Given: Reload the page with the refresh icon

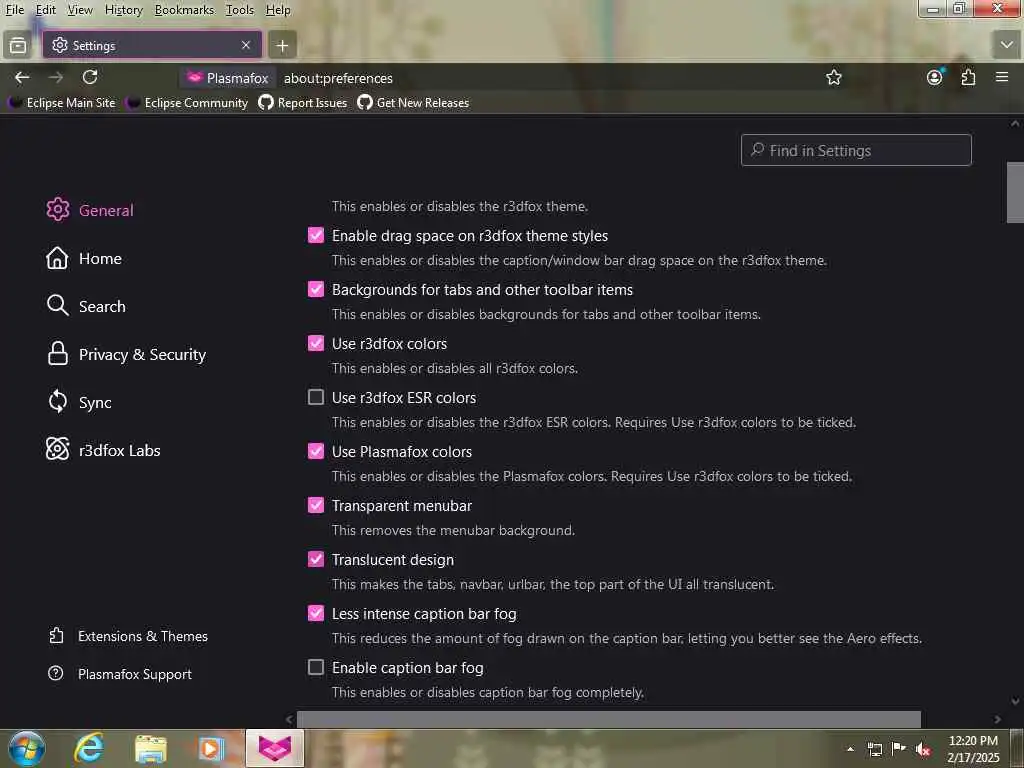Looking at the screenshot, I should point(90,77).
